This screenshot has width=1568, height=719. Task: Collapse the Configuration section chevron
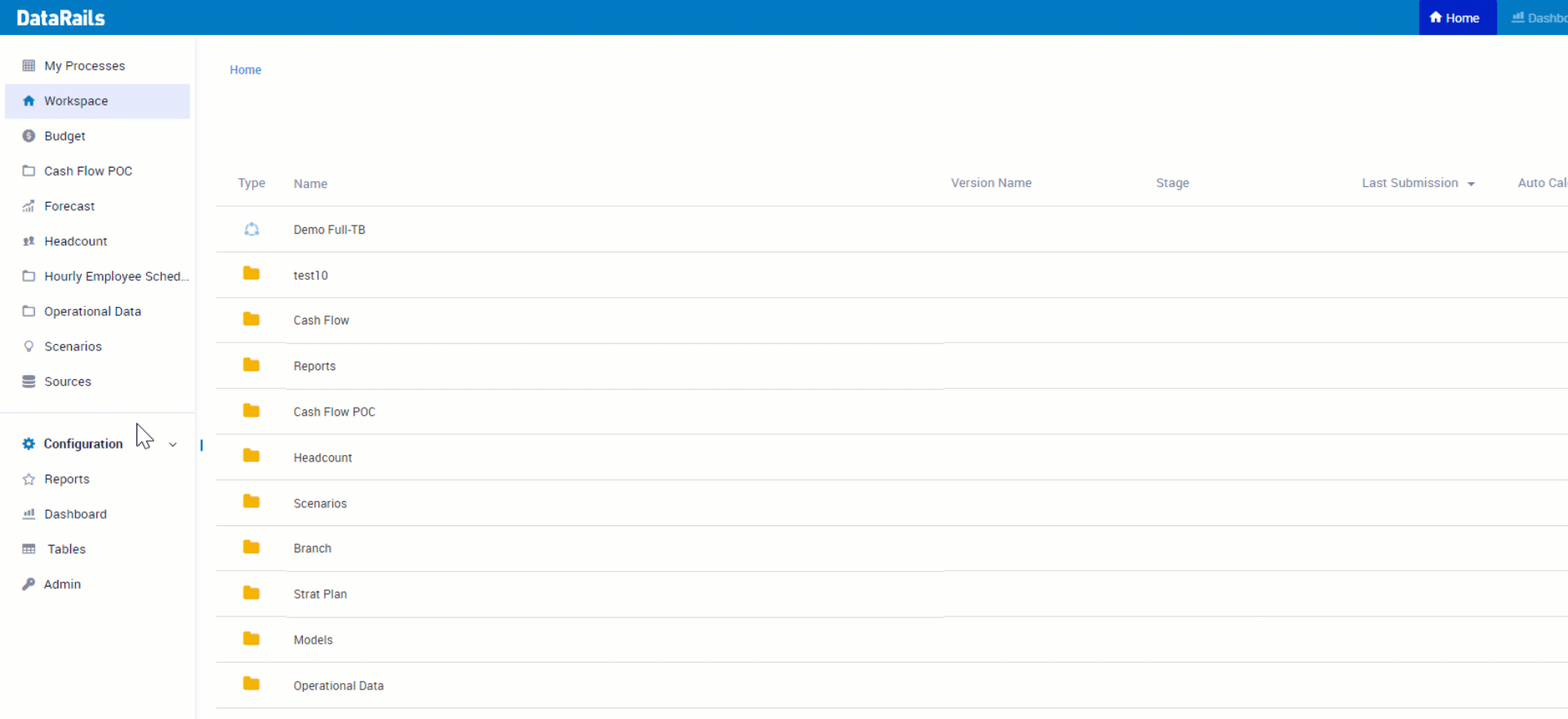click(172, 444)
